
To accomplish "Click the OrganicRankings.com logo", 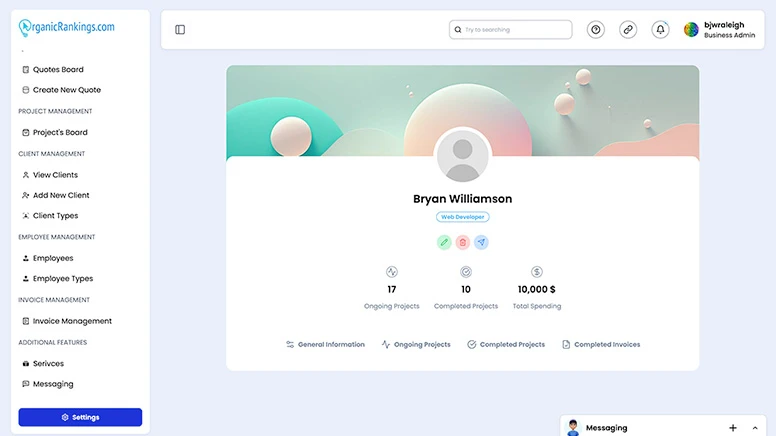I will pos(66,27).
